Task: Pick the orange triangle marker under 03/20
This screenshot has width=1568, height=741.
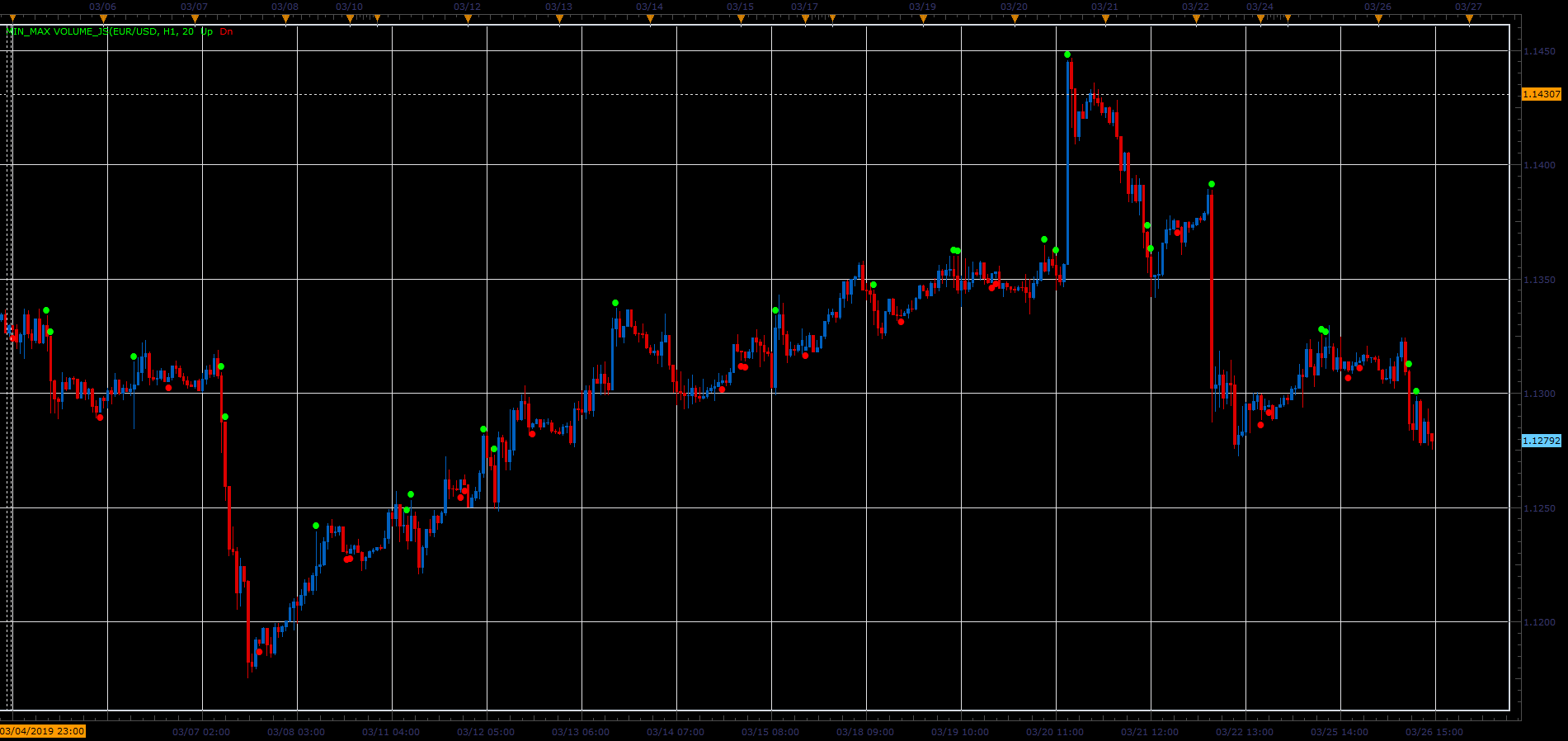Action: (1015, 18)
